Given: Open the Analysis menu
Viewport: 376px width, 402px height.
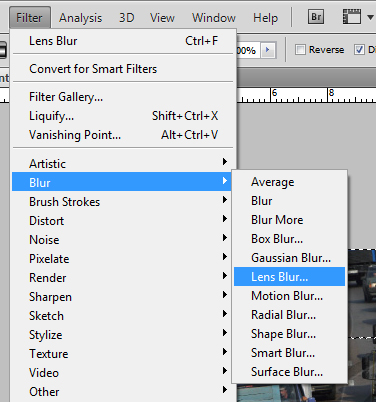Looking at the screenshot, I should [80, 18].
